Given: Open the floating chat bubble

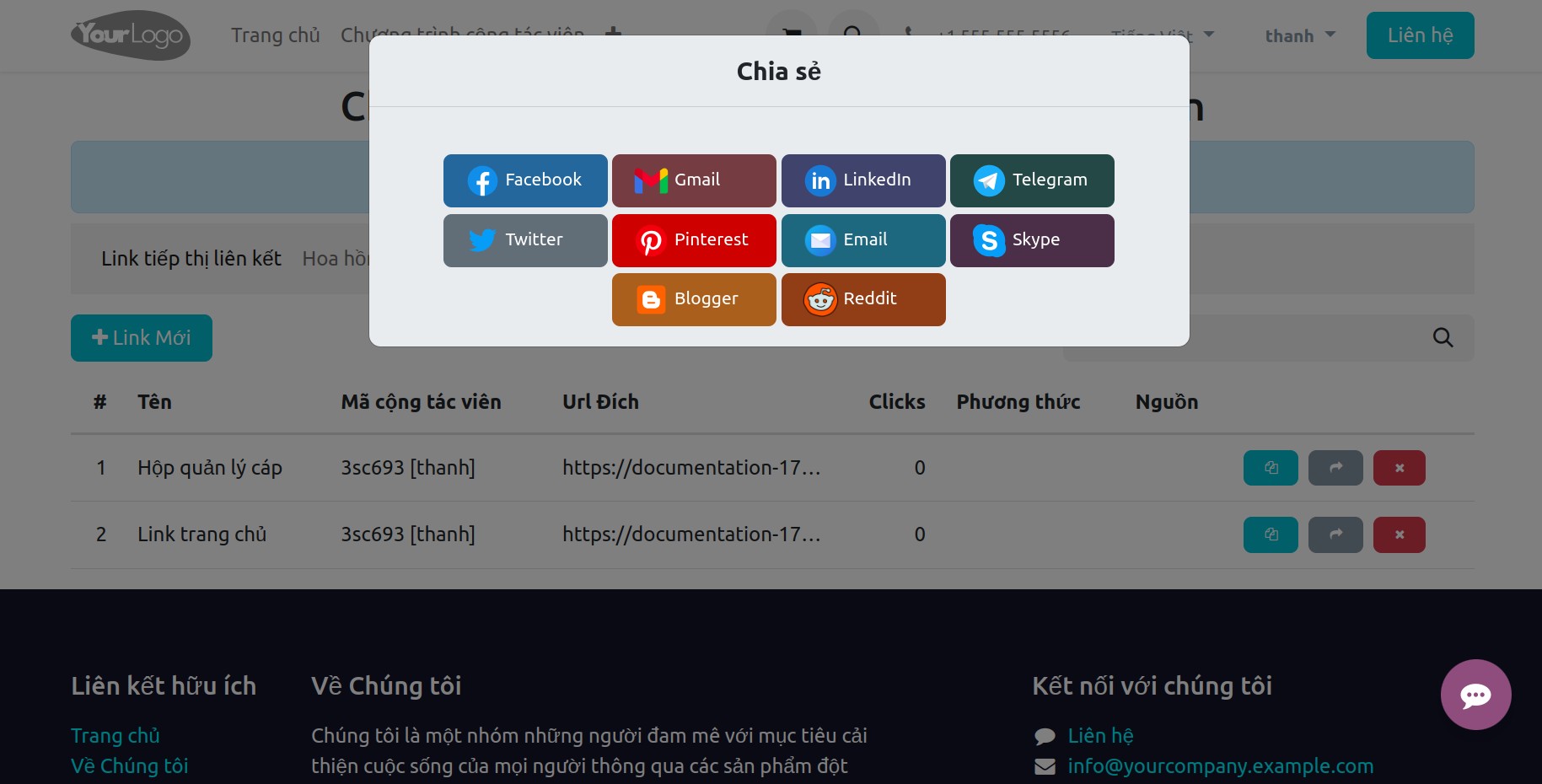Looking at the screenshot, I should pos(1475,695).
